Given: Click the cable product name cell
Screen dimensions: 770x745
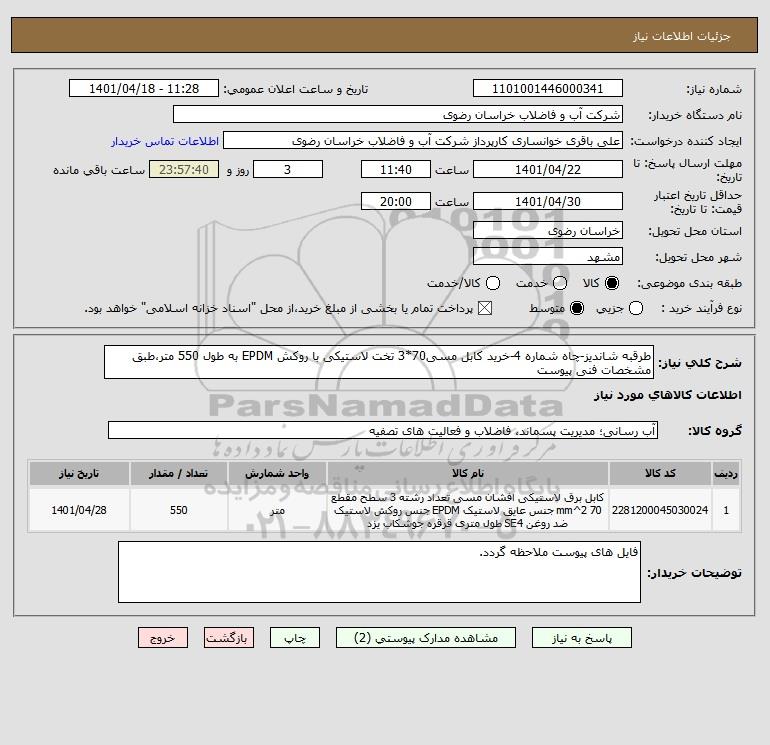Looking at the screenshot, I should pos(468,510).
